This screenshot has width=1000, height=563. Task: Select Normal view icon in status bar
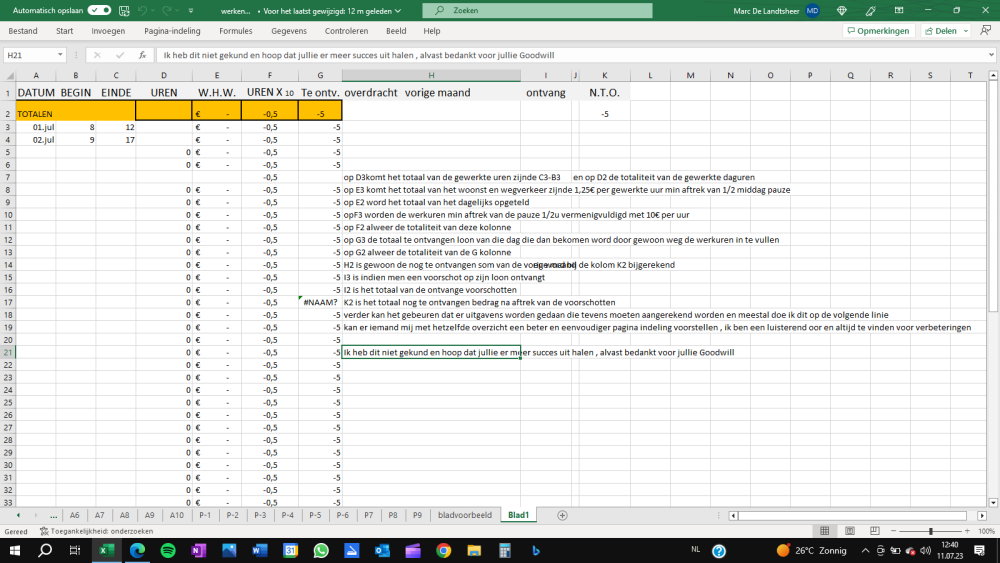[823, 531]
